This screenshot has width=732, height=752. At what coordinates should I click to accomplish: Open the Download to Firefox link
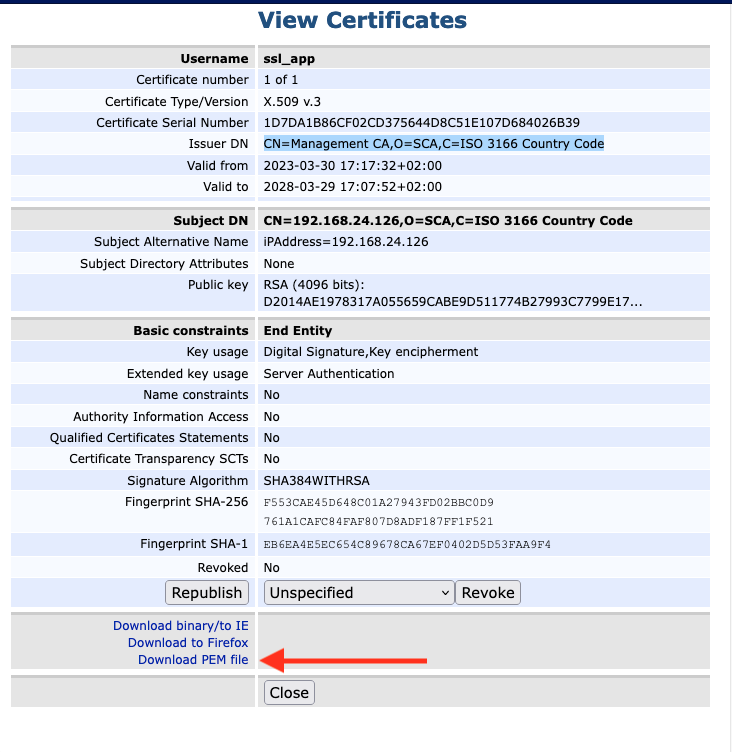[x=188, y=643]
